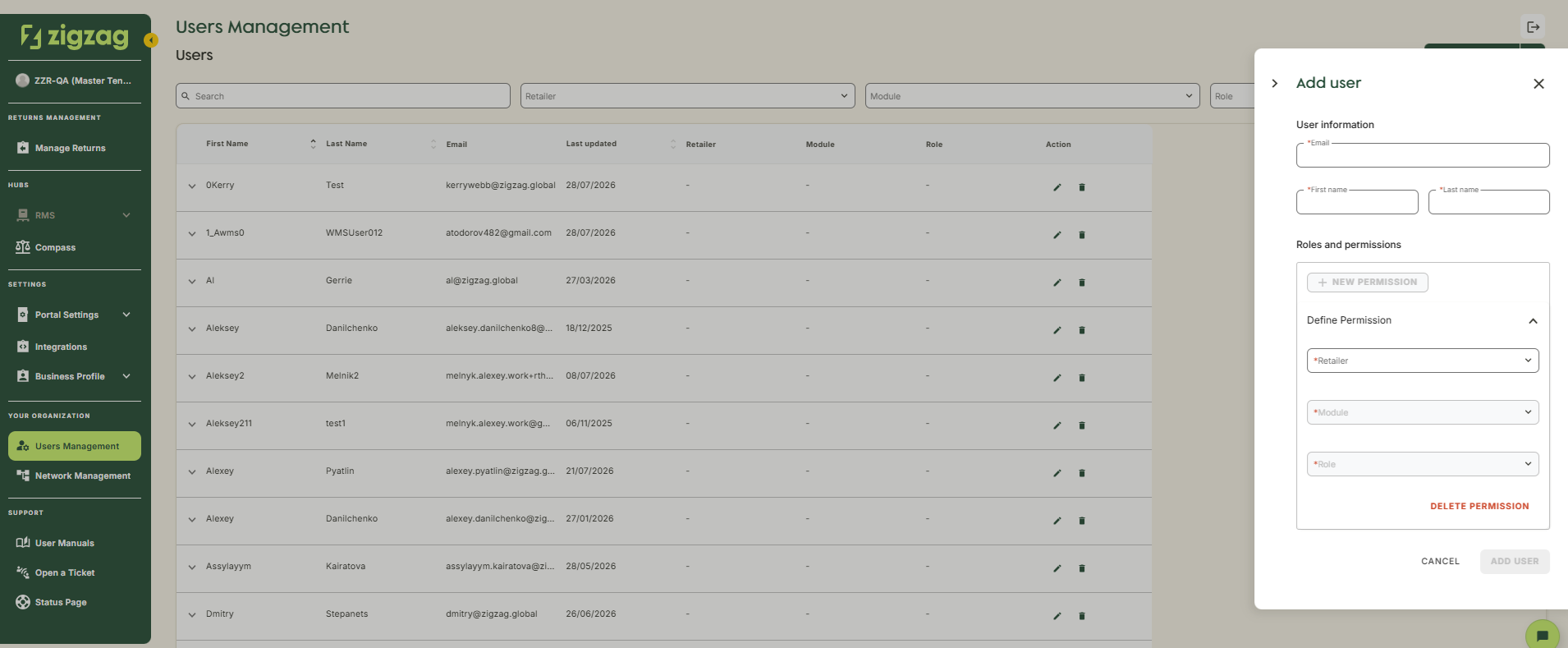Edit user Aleksey2 with pencil icon
1568x648 pixels.
click(x=1057, y=378)
